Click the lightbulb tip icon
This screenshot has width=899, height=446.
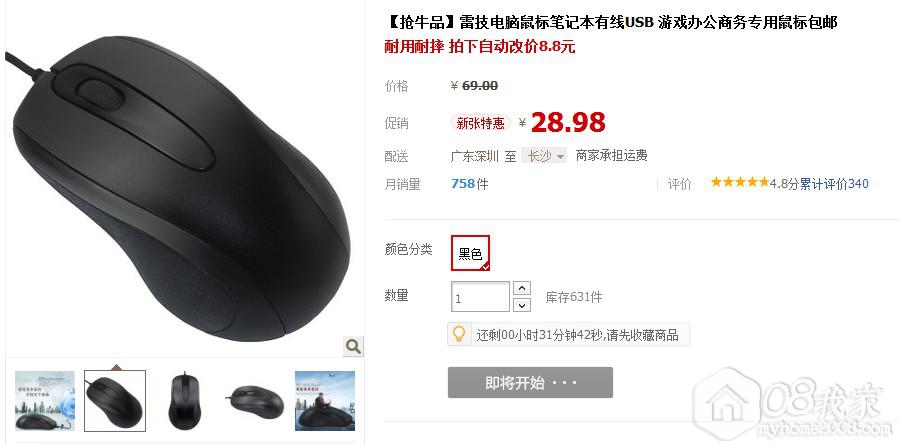pyautogui.click(x=459, y=334)
